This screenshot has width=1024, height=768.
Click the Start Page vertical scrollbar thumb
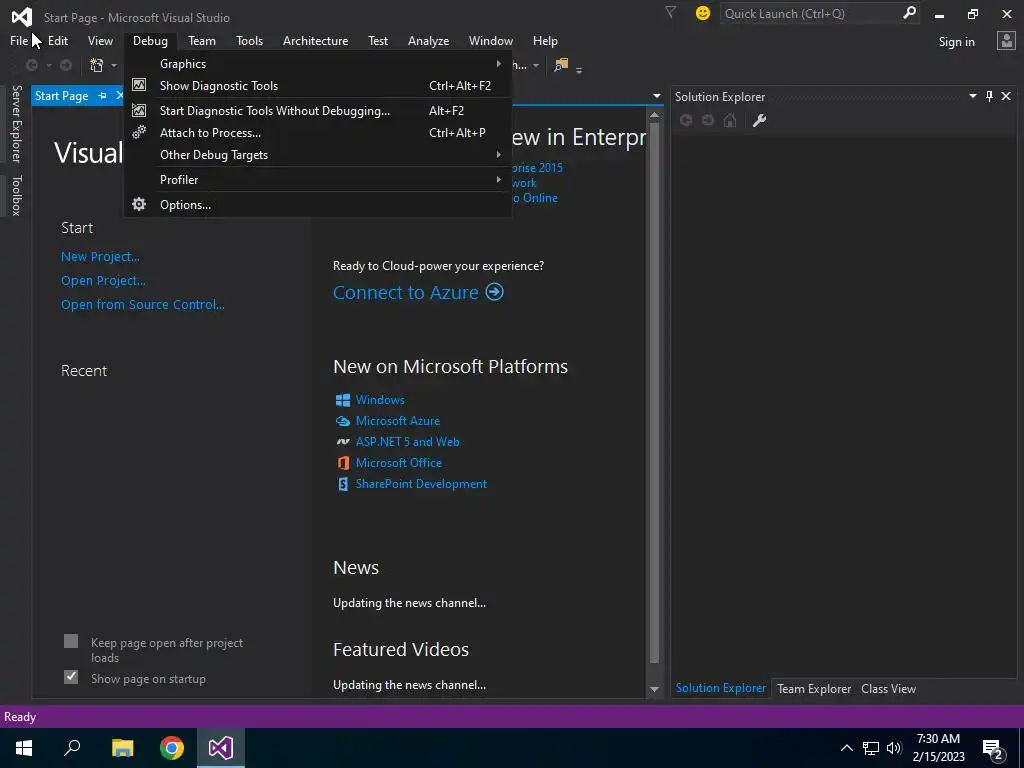(654, 392)
